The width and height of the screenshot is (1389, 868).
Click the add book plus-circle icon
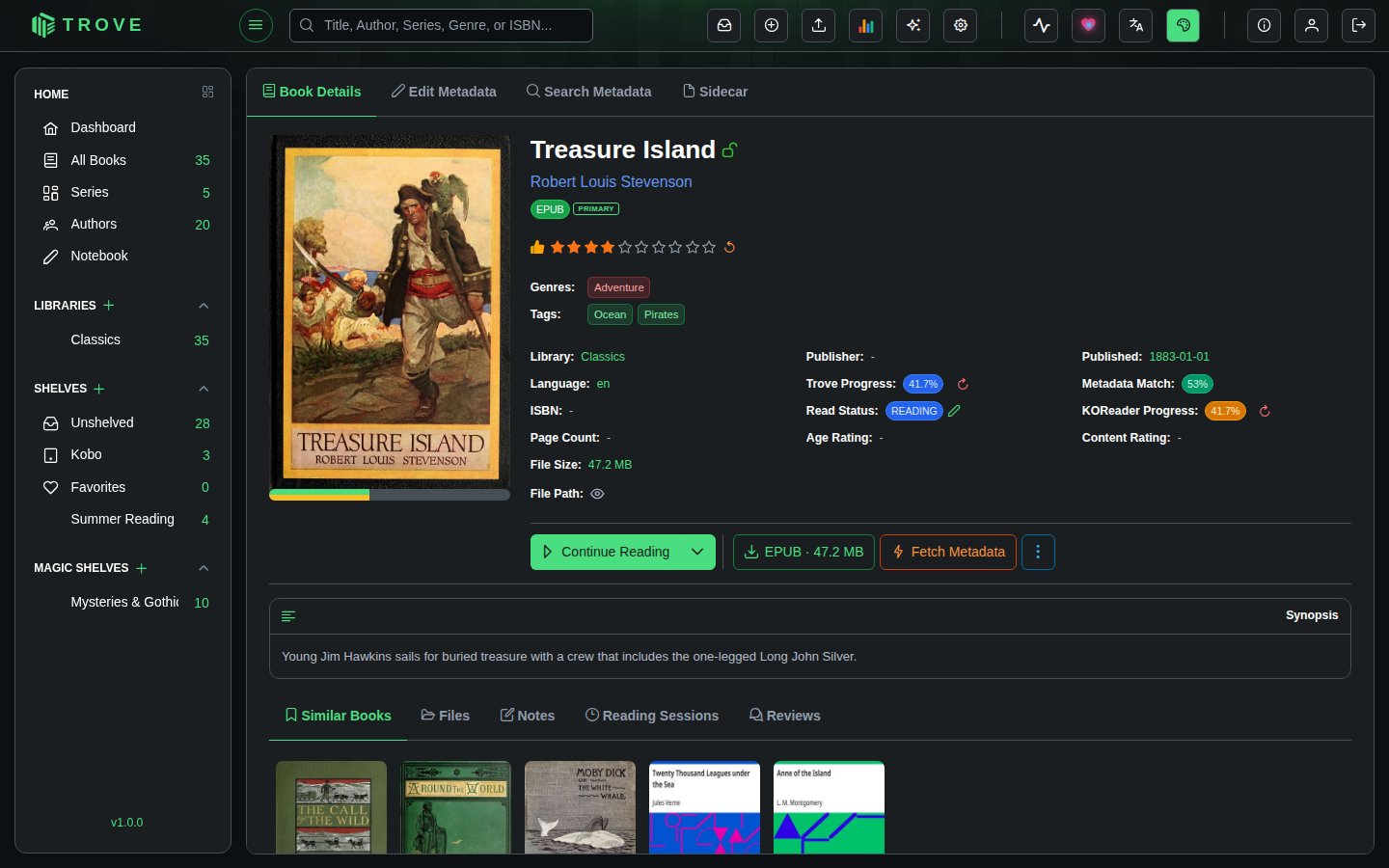coord(772,25)
